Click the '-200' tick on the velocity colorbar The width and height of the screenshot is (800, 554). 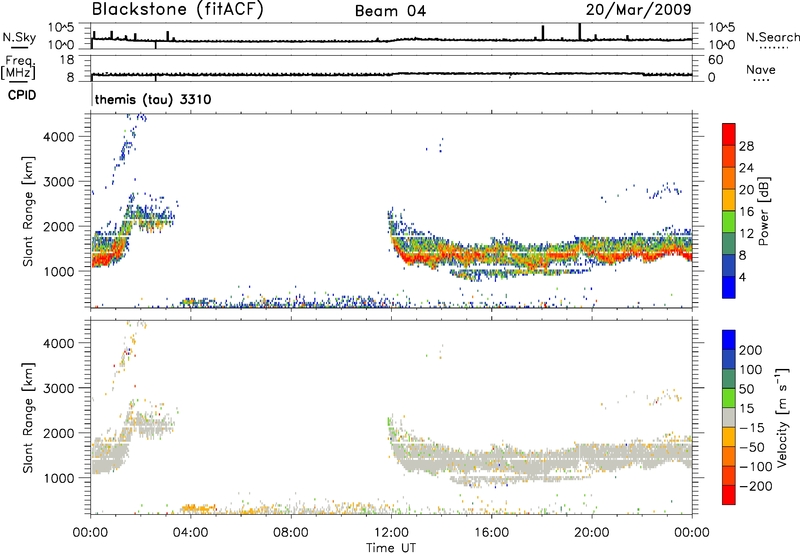coord(755,486)
